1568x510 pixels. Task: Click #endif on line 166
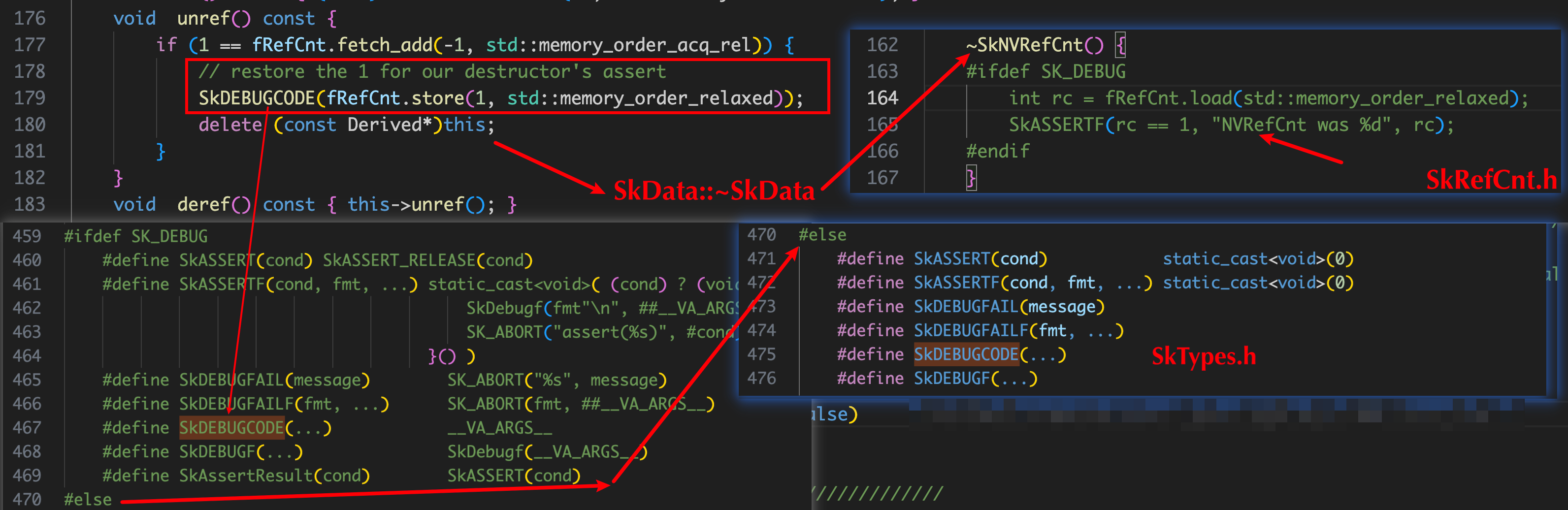(998, 151)
